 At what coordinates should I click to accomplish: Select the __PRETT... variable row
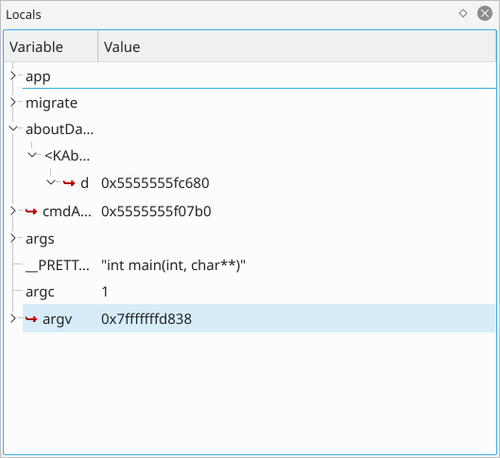[259, 265]
